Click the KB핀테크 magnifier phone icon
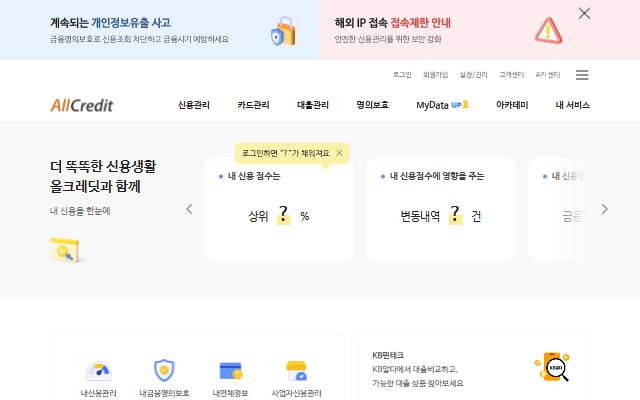640x400 pixels. (552, 367)
